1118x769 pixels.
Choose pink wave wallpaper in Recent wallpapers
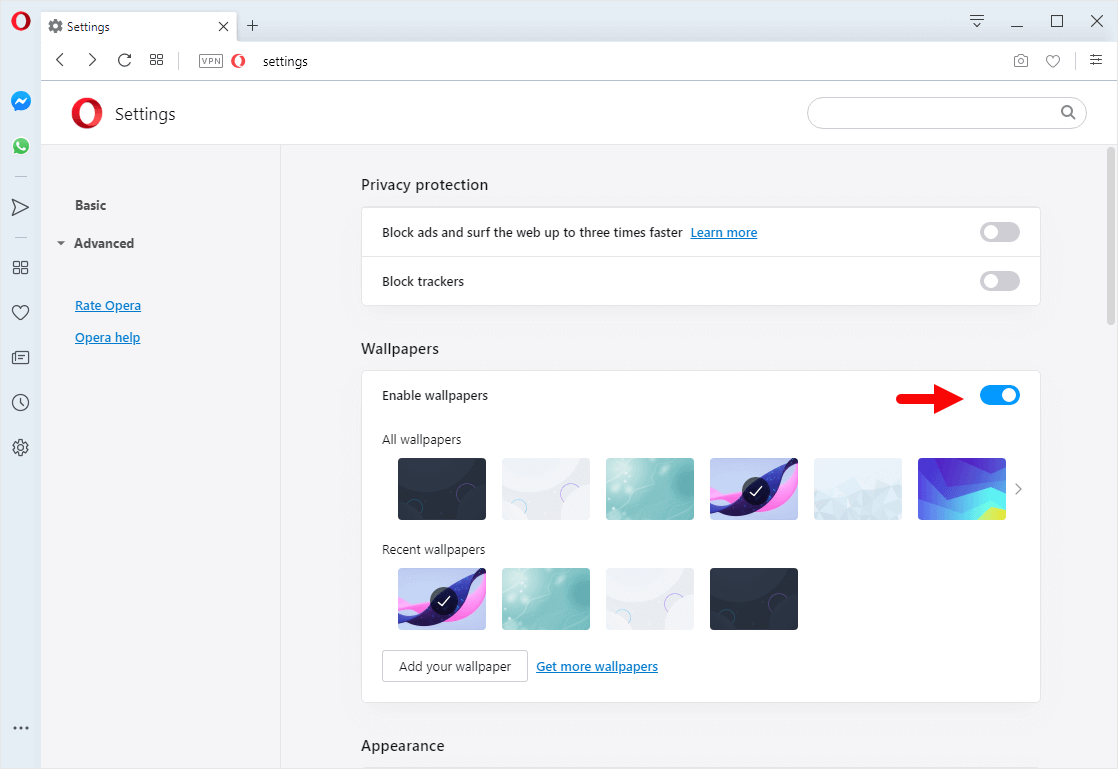[x=442, y=599]
